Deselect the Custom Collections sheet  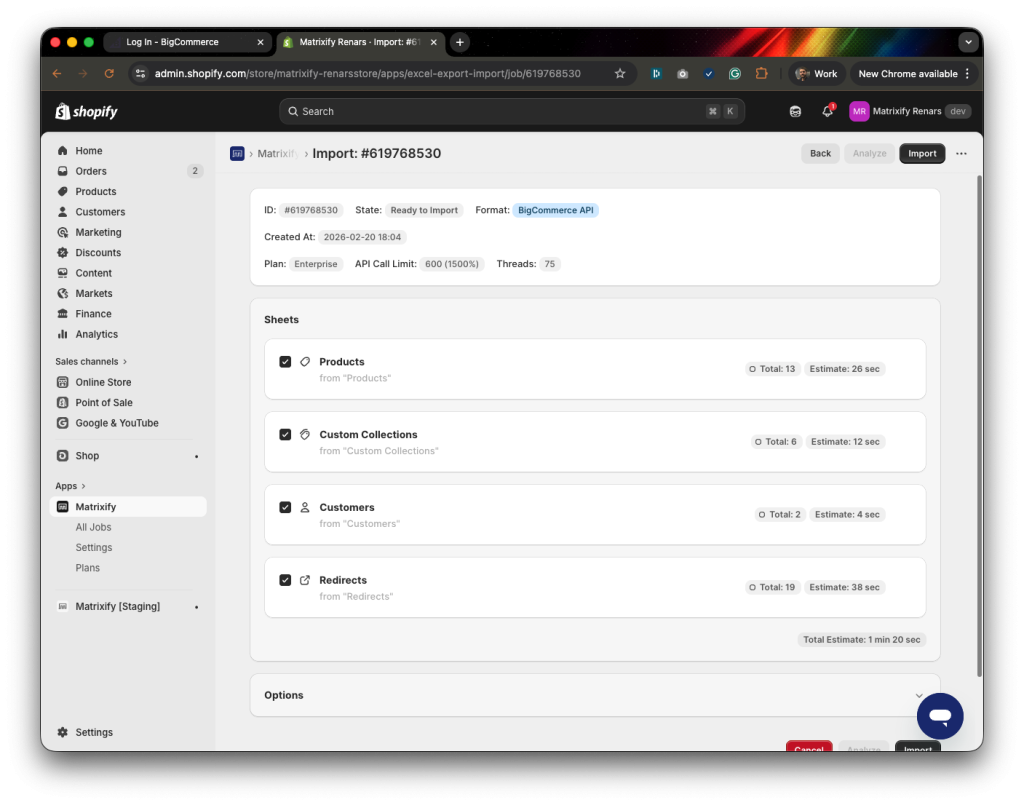click(285, 434)
